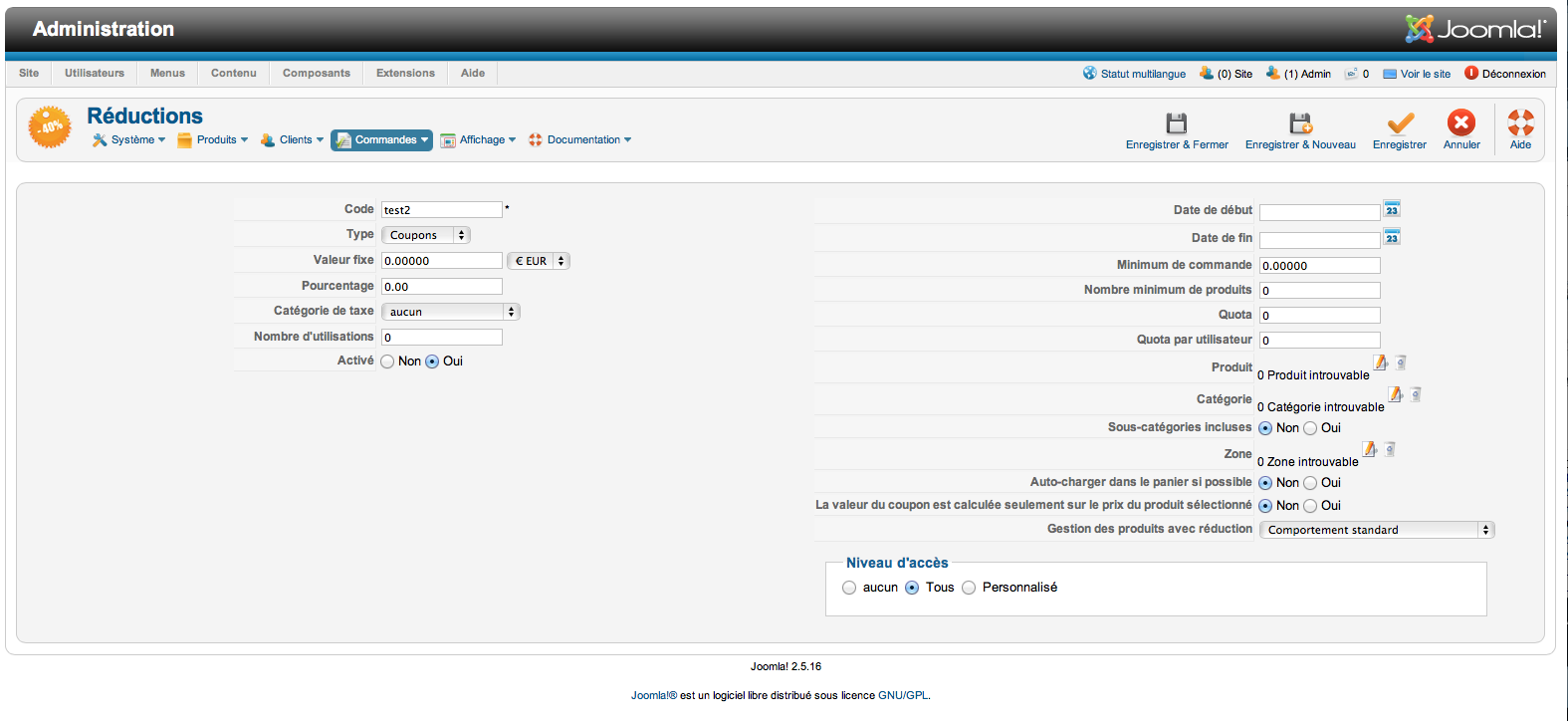The image size is (1568, 721).
Task: Open the Site menu
Action: 29,73
